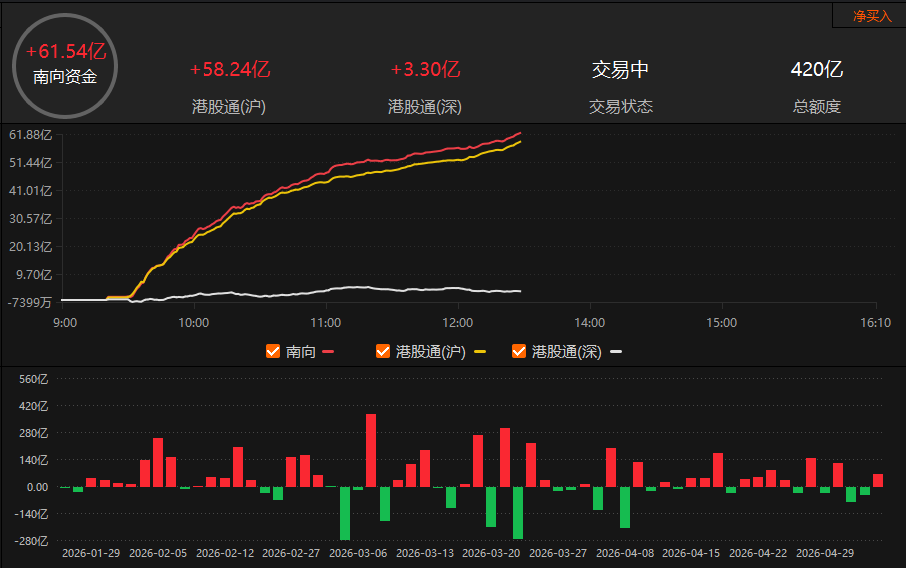Click the 280亿 bar chart axis label
This screenshot has width=906, height=568.
(x=34, y=433)
